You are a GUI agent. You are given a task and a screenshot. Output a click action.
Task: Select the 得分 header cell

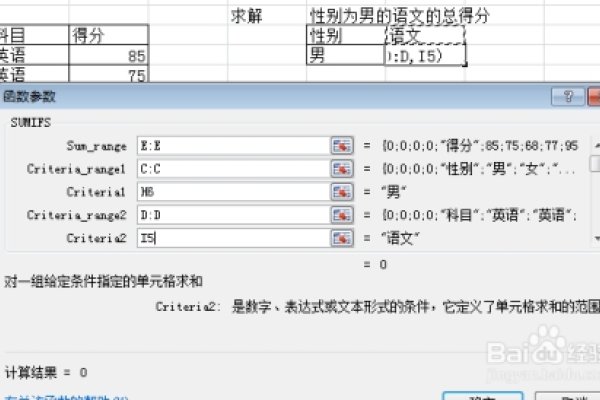coord(109,35)
